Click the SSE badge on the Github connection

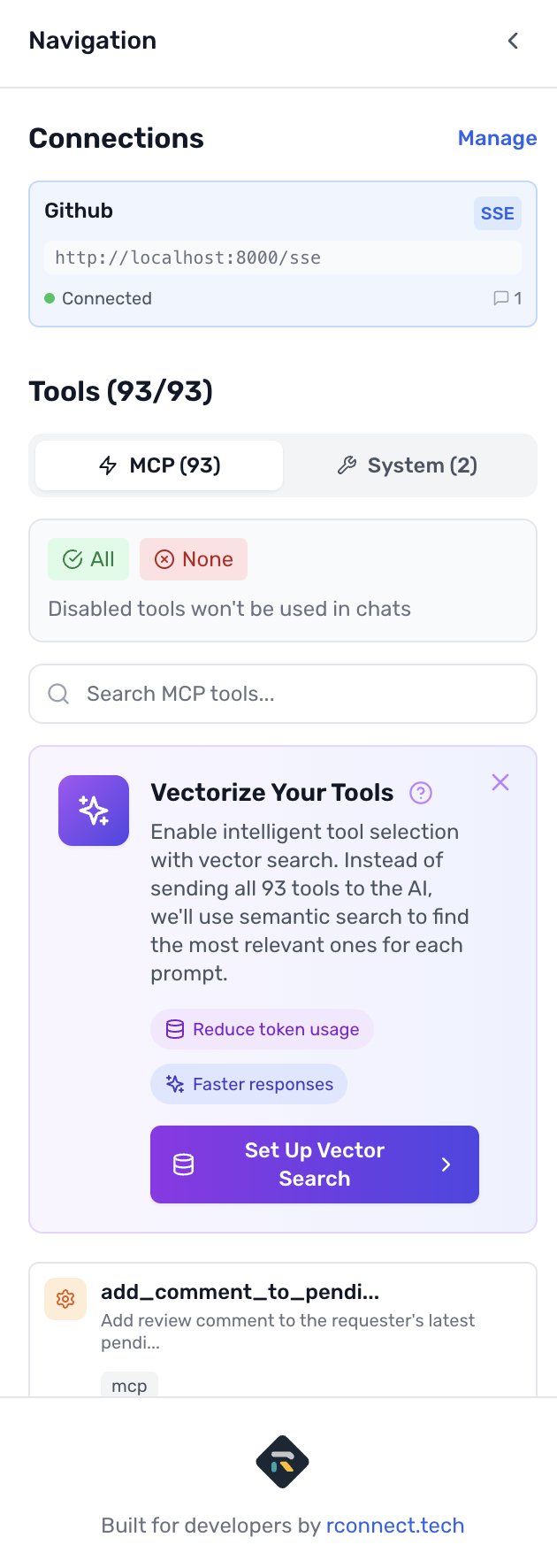tap(497, 212)
